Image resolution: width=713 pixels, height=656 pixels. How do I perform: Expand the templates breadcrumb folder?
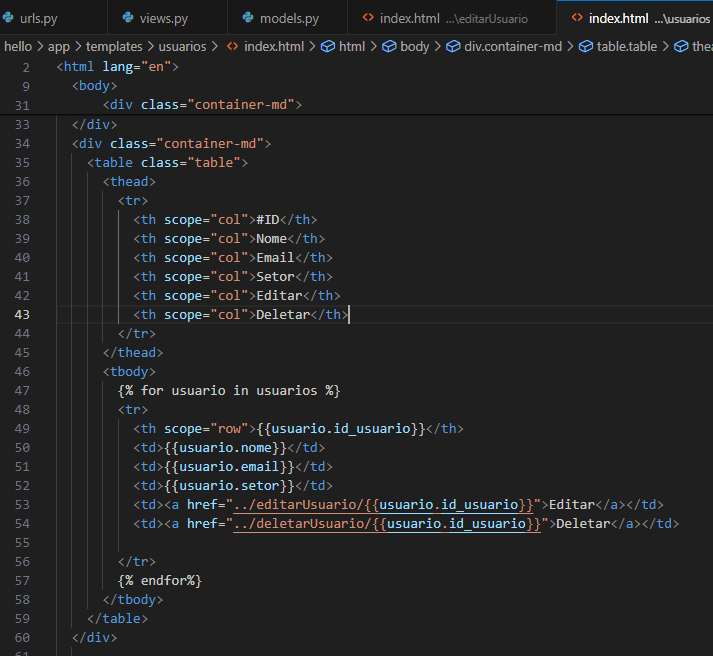(x=113, y=46)
